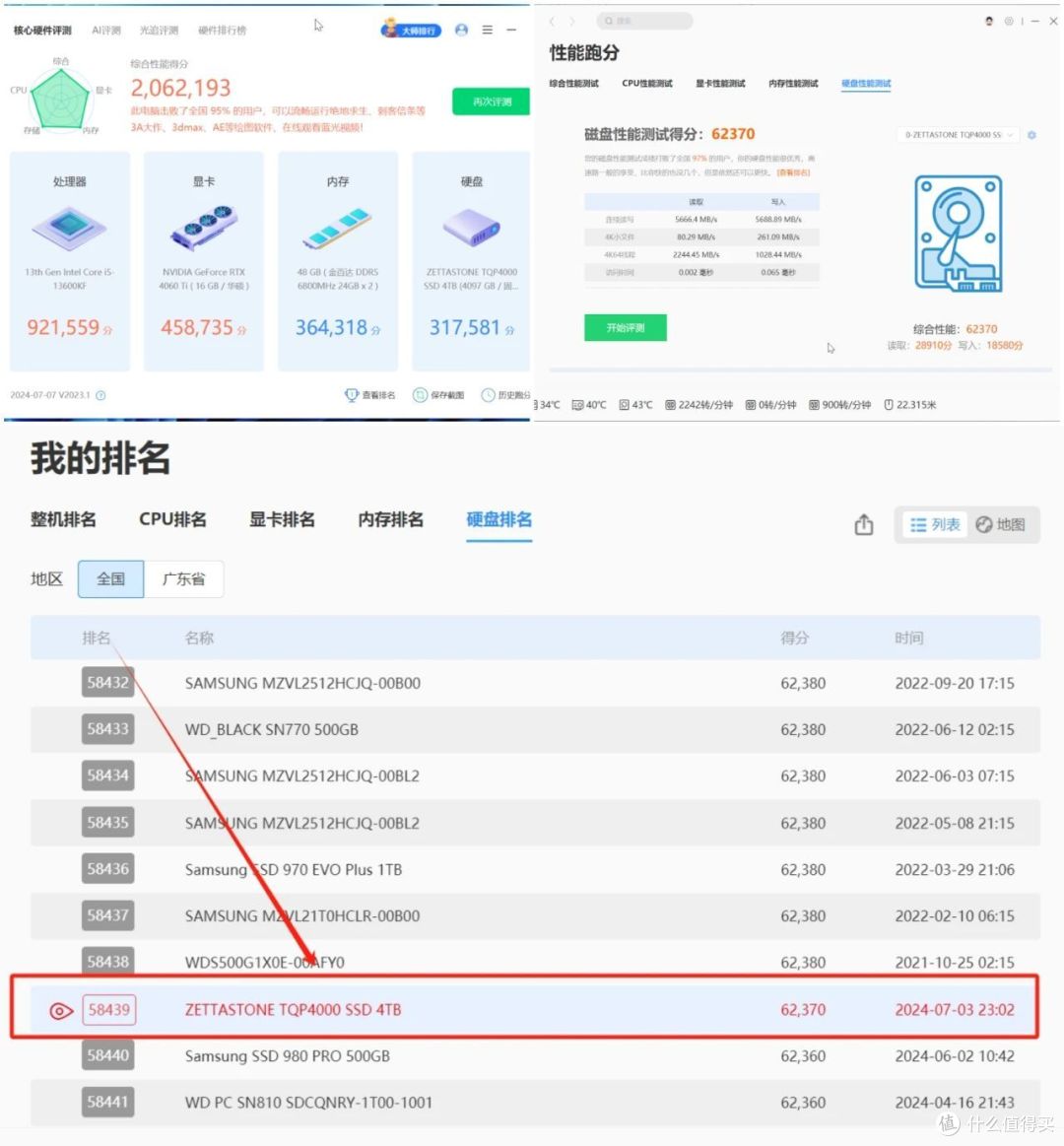
Task: Click the hard disk card image
Action: coord(471,228)
